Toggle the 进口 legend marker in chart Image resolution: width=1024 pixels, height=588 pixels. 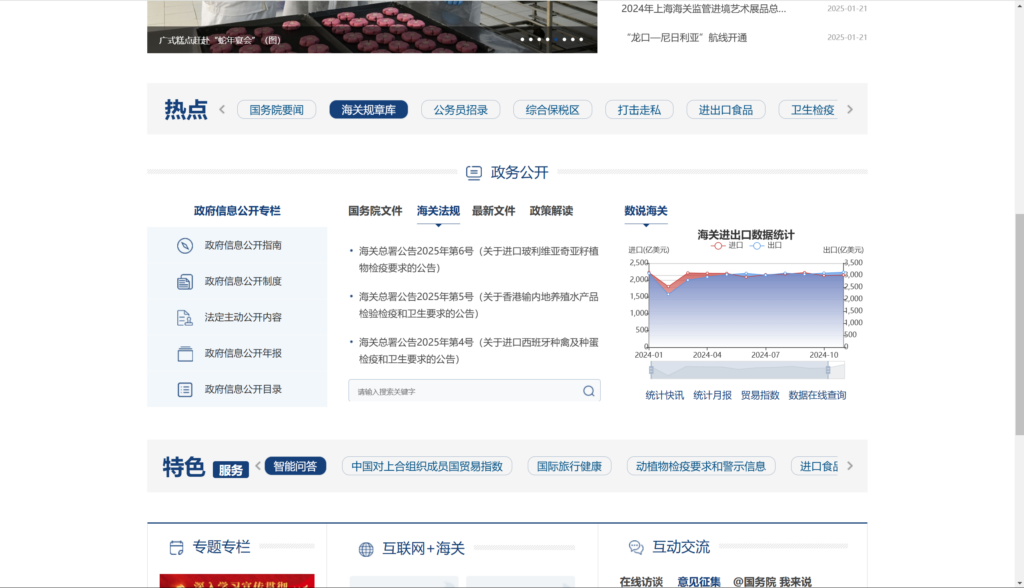pyautogui.click(x=718, y=246)
